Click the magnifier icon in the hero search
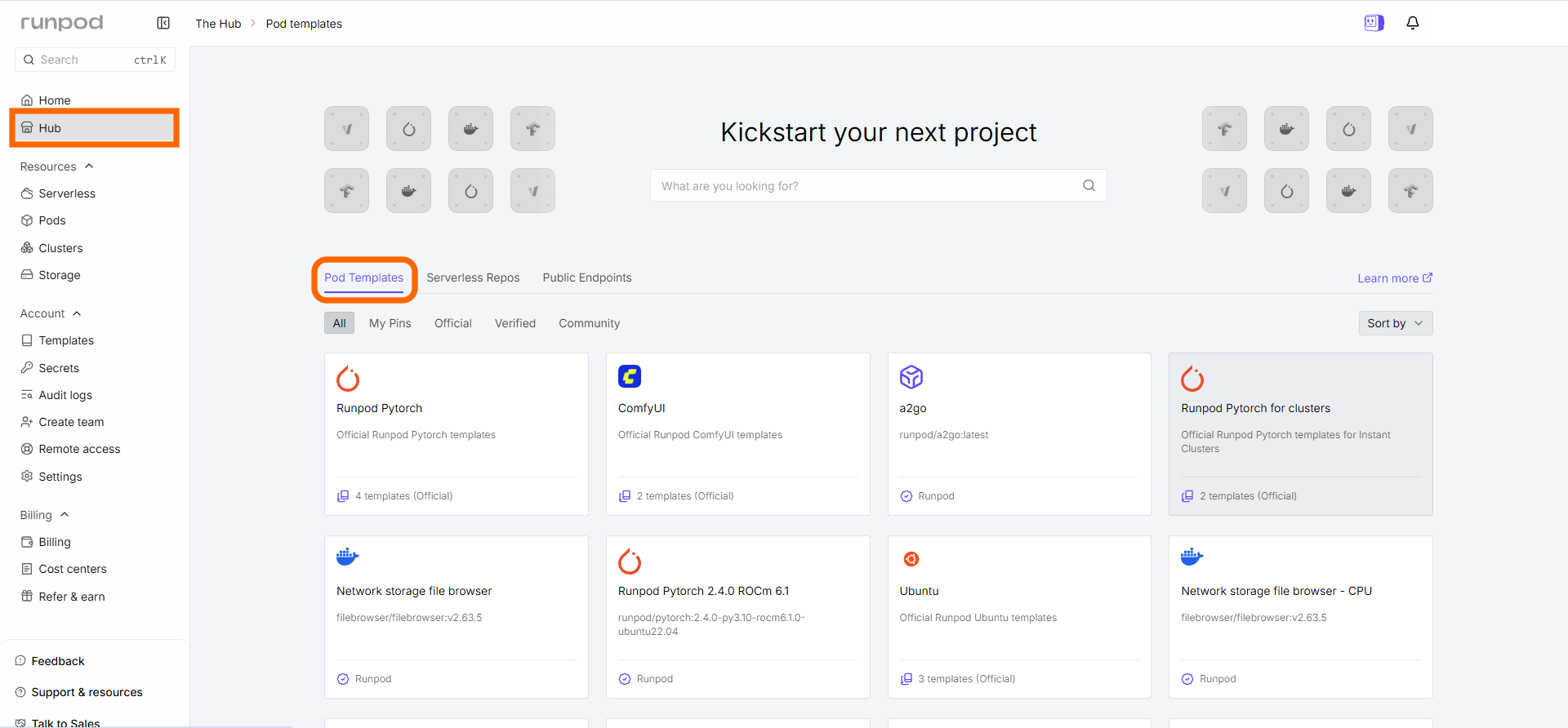Image resolution: width=1568 pixels, height=728 pixels. (1089, 185)
